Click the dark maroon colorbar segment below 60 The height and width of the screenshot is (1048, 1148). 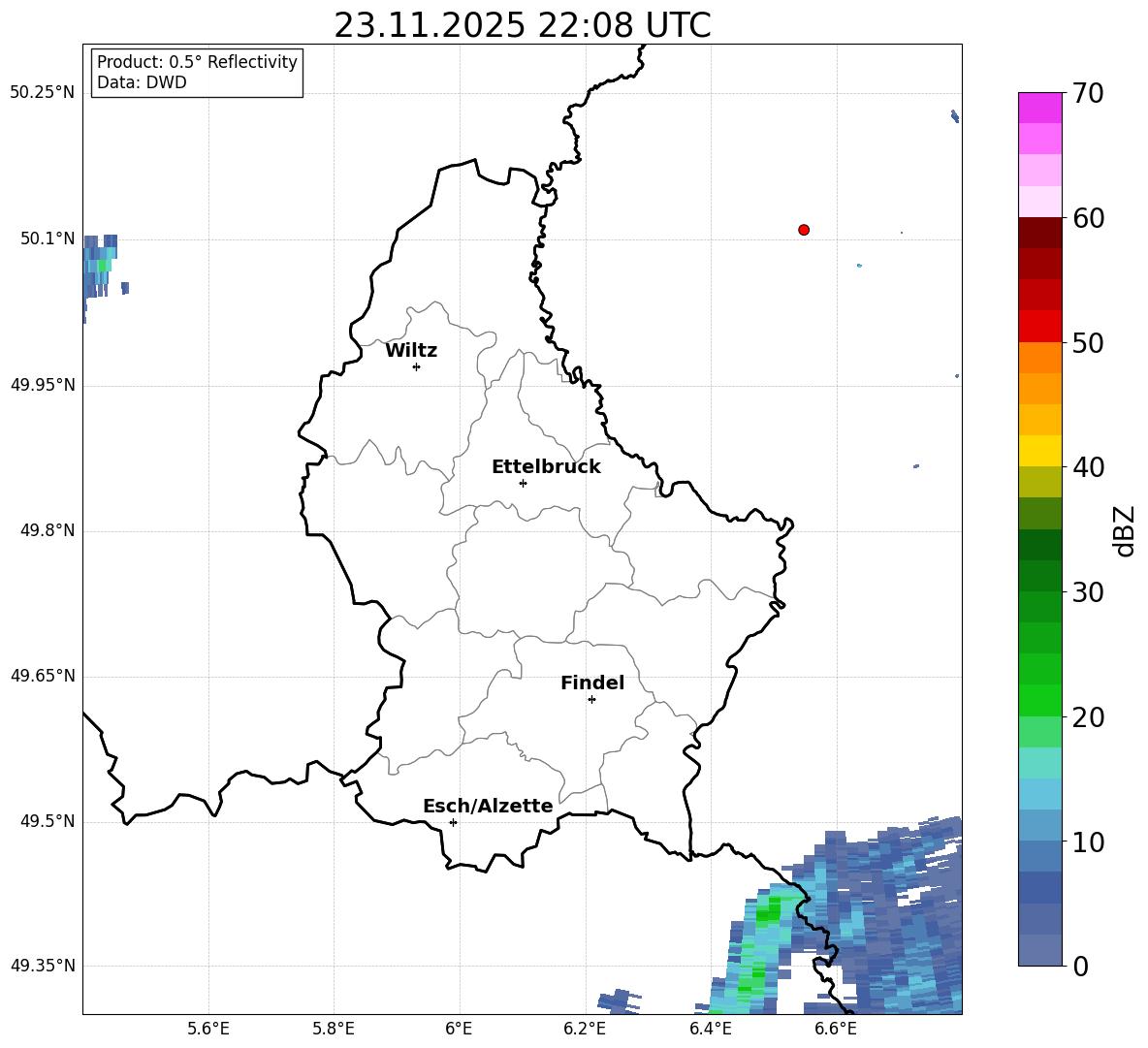1039,233
